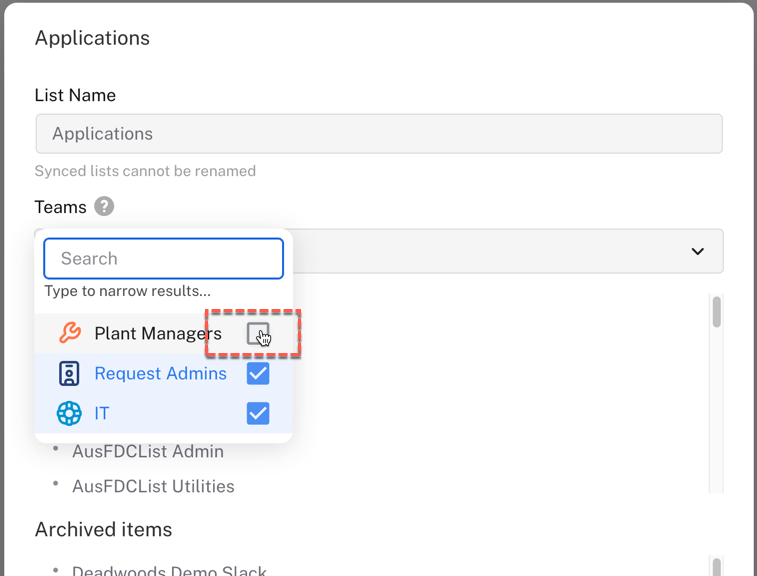Open the AusFDCList Utilities item
The width and height of the screenshot is (757, 576).
(x=153, y=487)
